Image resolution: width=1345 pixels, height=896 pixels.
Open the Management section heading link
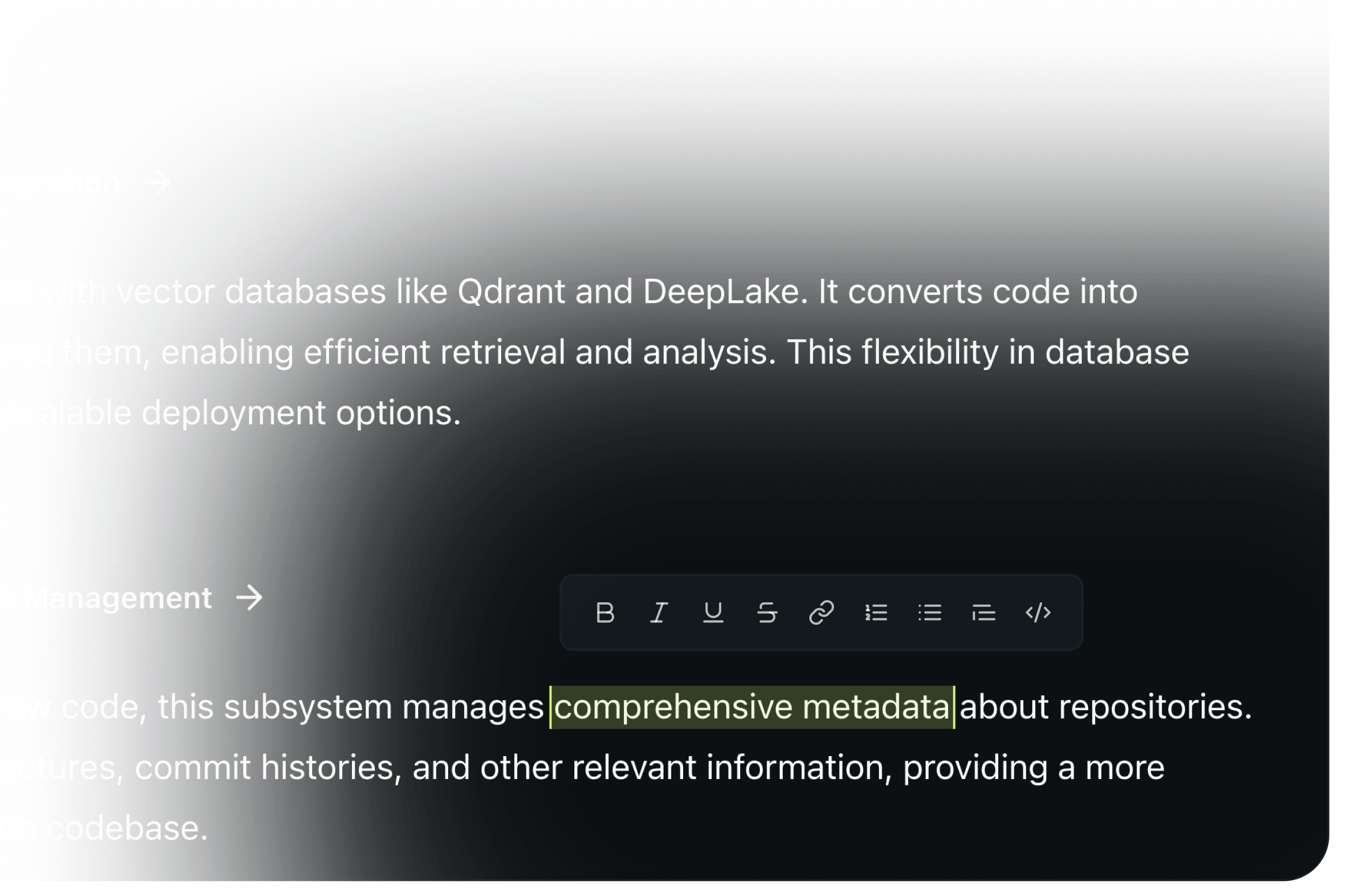tap(119, 598)
